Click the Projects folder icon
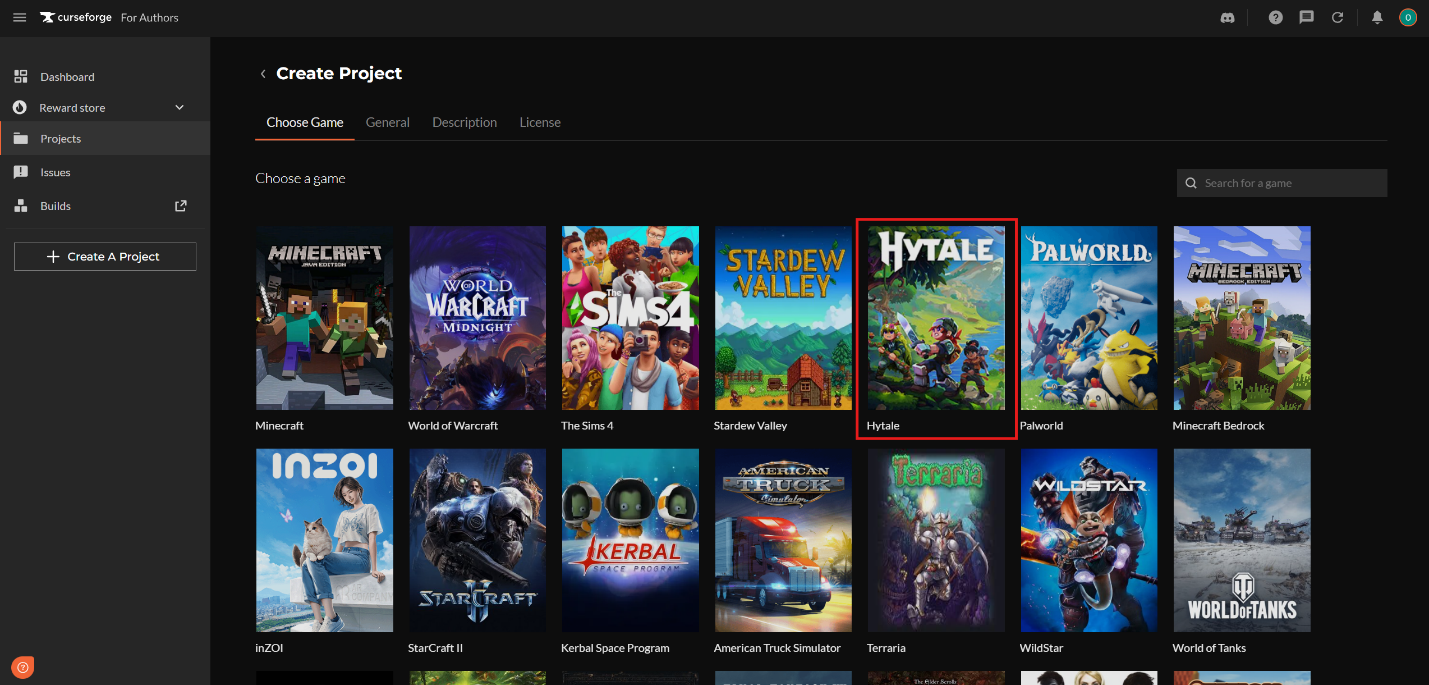Image resolution: width=1429 pixels, height=685 pixels. (21, 138)
